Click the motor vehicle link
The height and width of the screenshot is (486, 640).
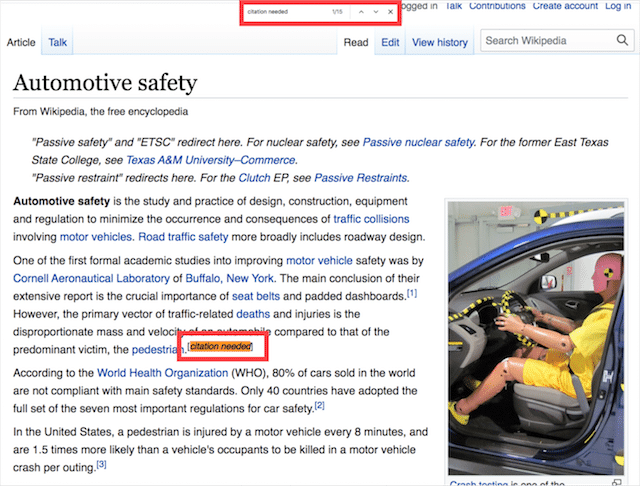coord(319,261)
